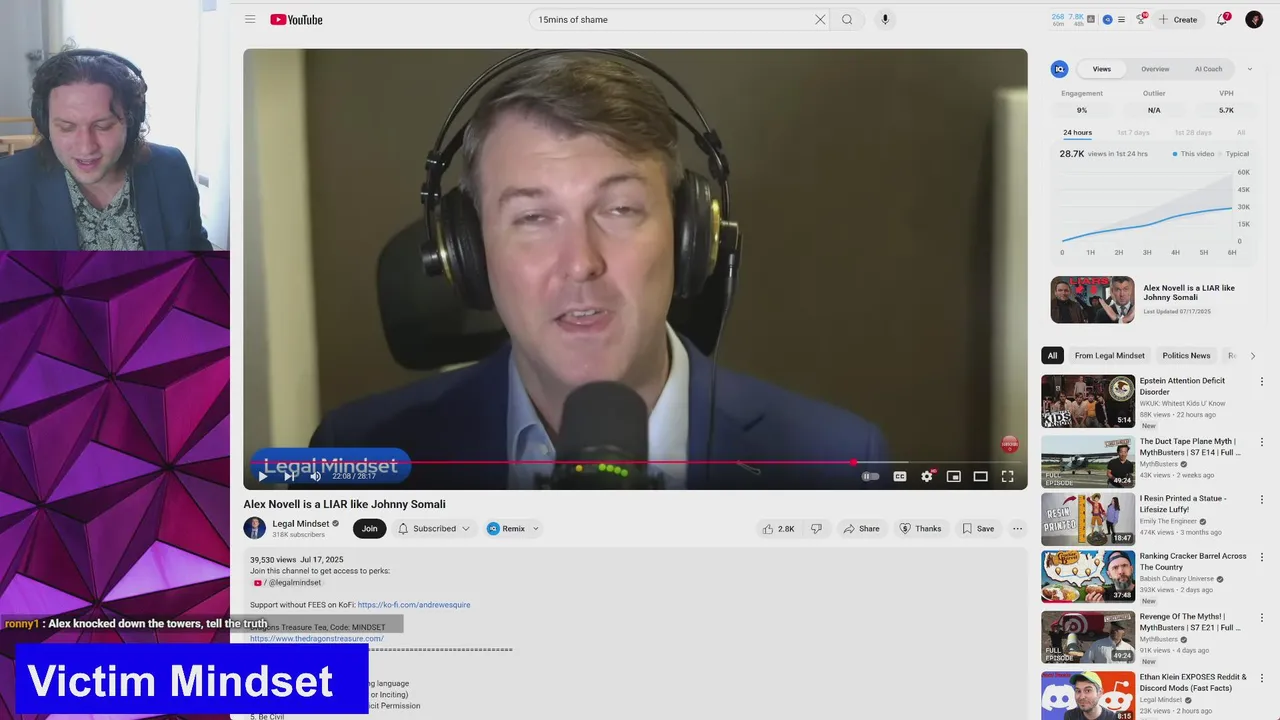Click the Create button

(1178, 19)
